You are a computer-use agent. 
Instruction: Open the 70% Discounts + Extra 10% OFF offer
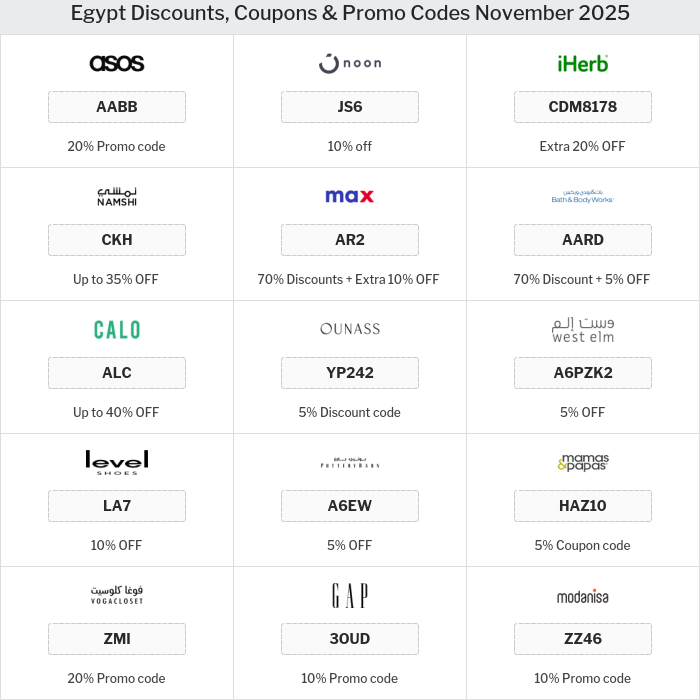pos(349,279)
